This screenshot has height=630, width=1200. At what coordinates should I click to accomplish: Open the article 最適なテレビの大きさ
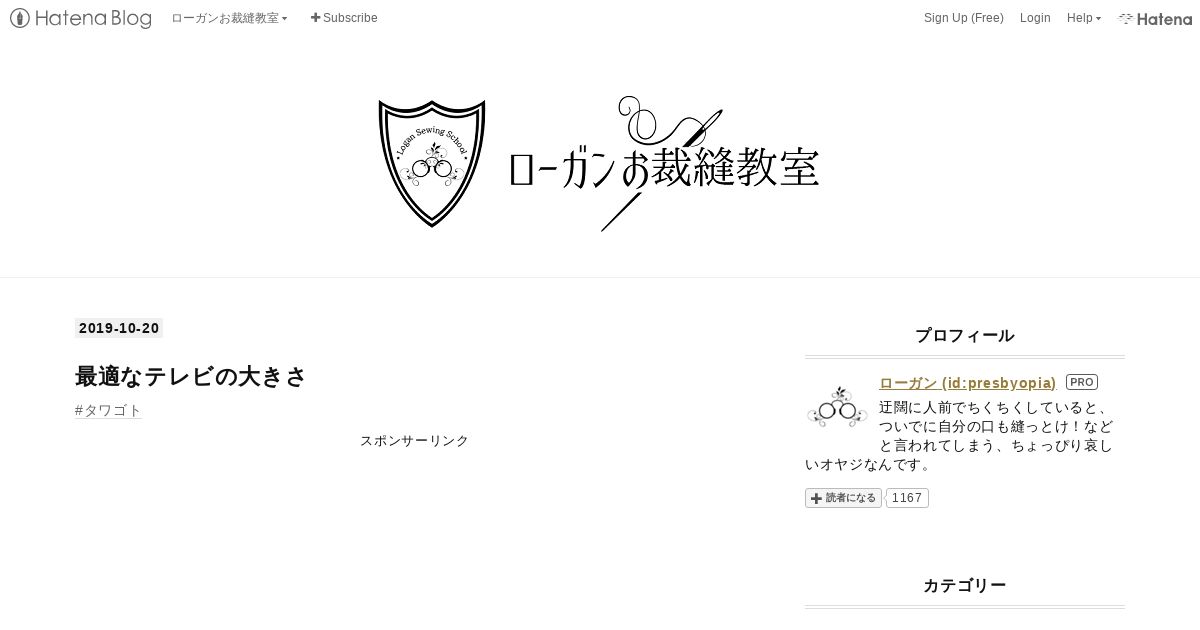click(190, 376)
